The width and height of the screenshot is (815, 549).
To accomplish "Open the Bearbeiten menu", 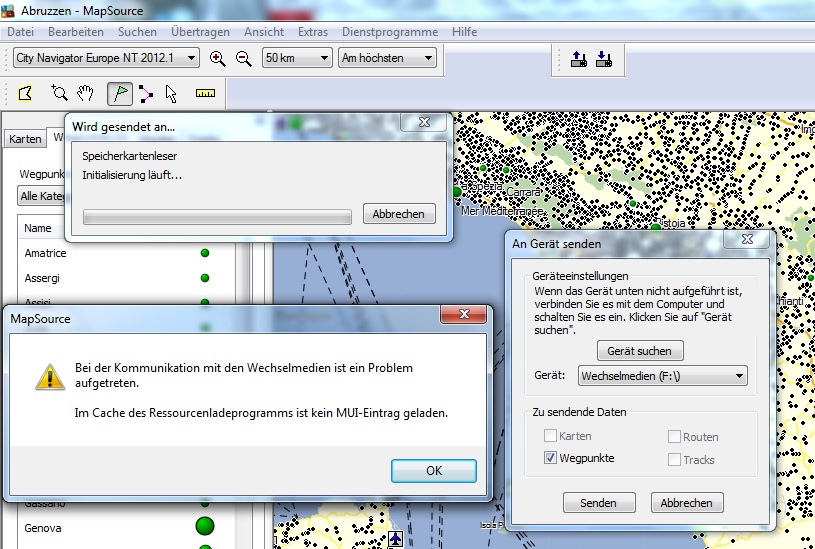I will (x=76, y=32).
